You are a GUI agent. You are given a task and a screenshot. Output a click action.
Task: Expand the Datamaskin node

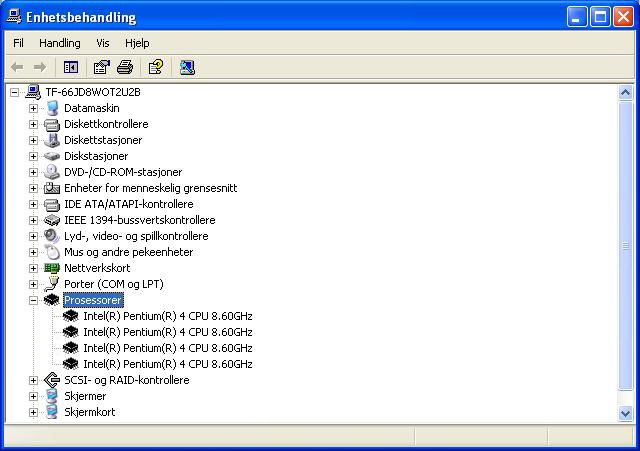33,109
